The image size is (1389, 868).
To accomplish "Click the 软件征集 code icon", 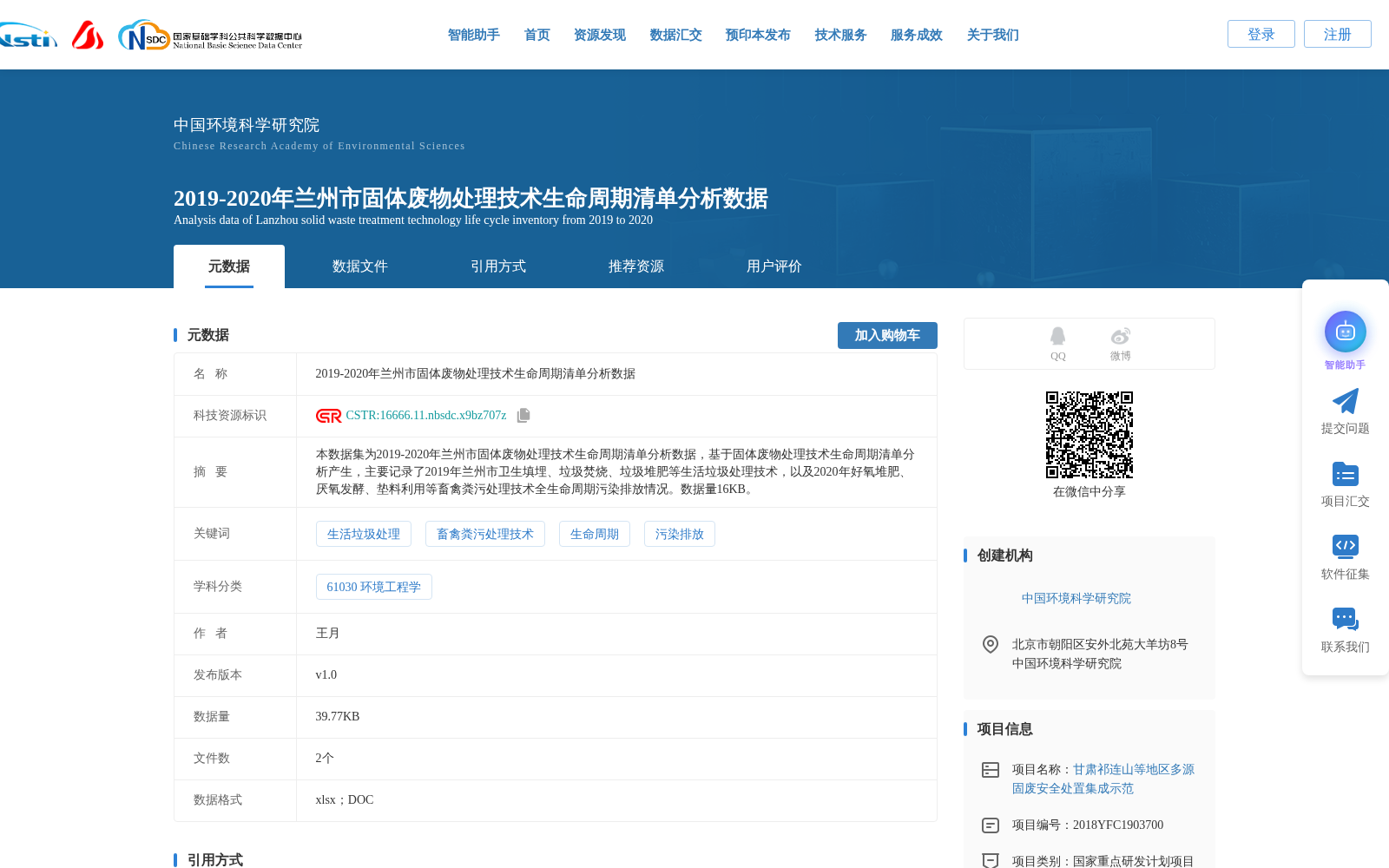I will click(1346, 546).
